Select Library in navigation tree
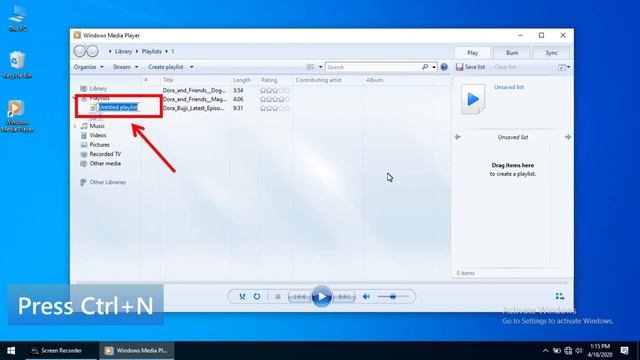 (98, 89)
